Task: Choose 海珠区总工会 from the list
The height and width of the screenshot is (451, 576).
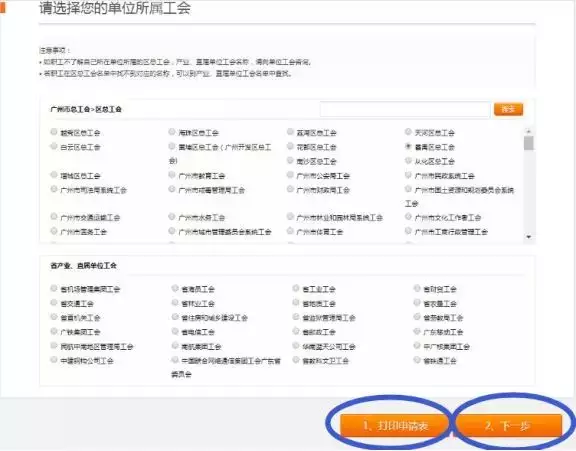Action: [172, 131]
